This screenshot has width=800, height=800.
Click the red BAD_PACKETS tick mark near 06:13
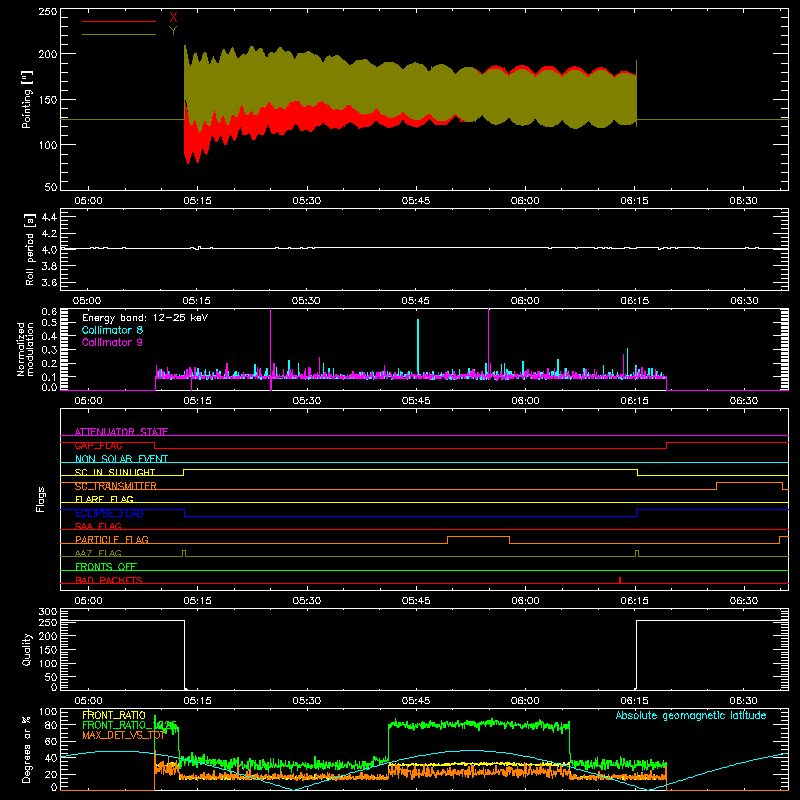click(620, 580)
